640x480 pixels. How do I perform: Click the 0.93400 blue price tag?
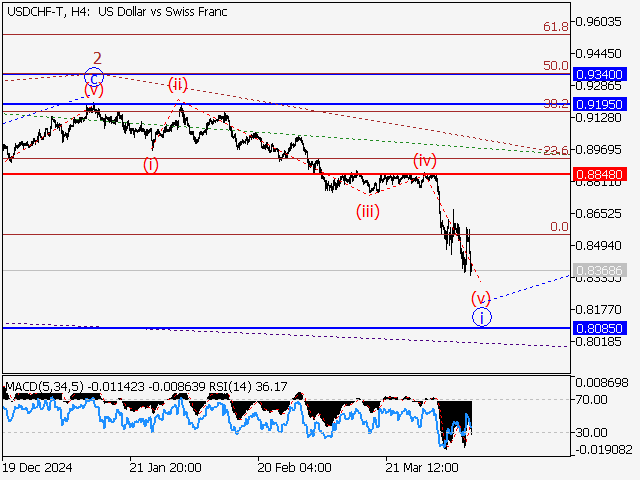point(600,74)
